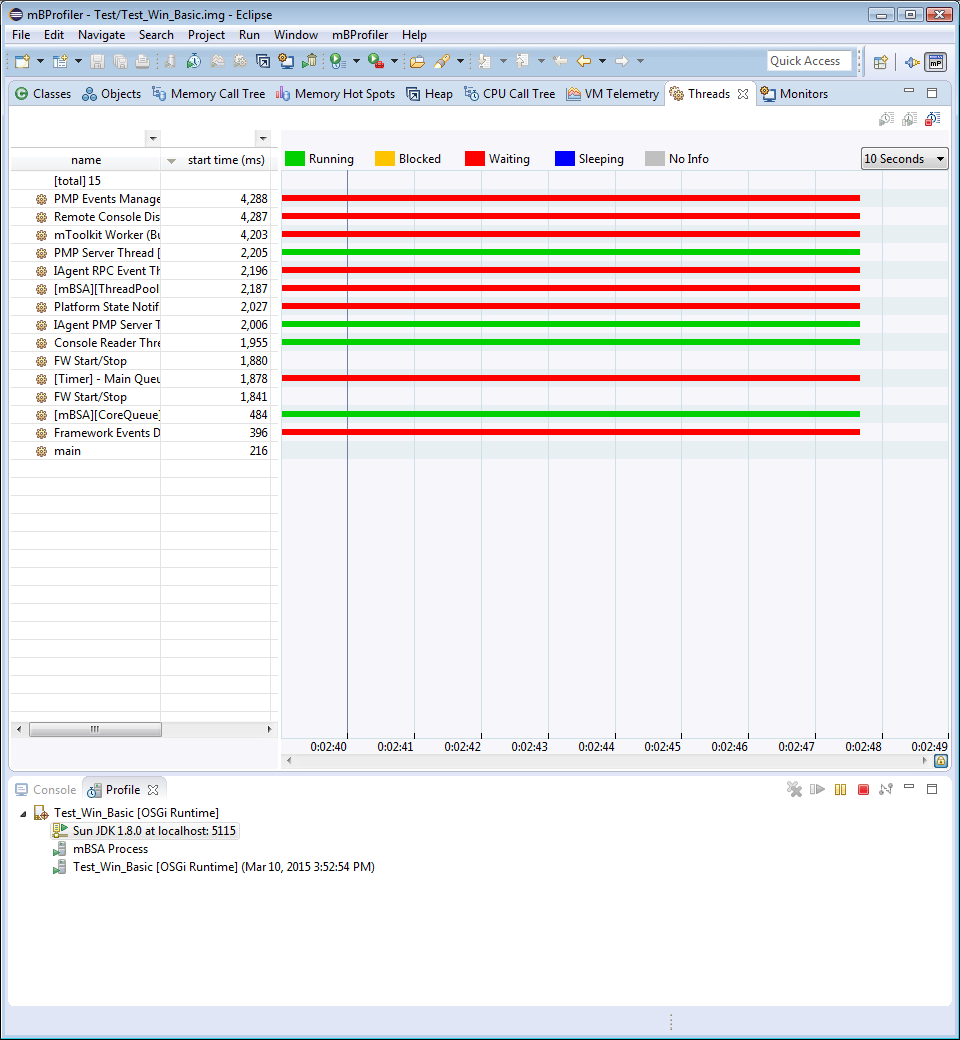Click the mBProfiler perspective icon
Viewport: 960px width, 1040px height.
tap(935, 62)
